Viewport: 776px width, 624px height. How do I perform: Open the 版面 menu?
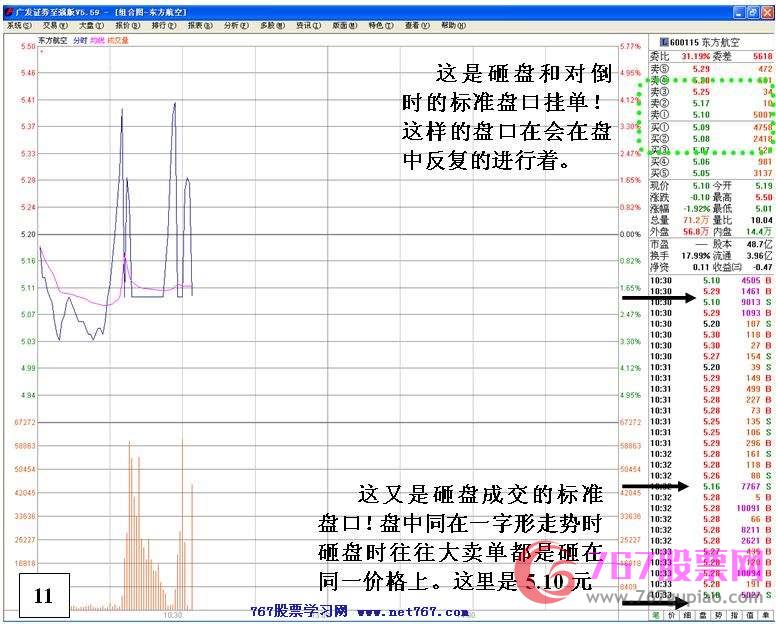pos(344,25)
